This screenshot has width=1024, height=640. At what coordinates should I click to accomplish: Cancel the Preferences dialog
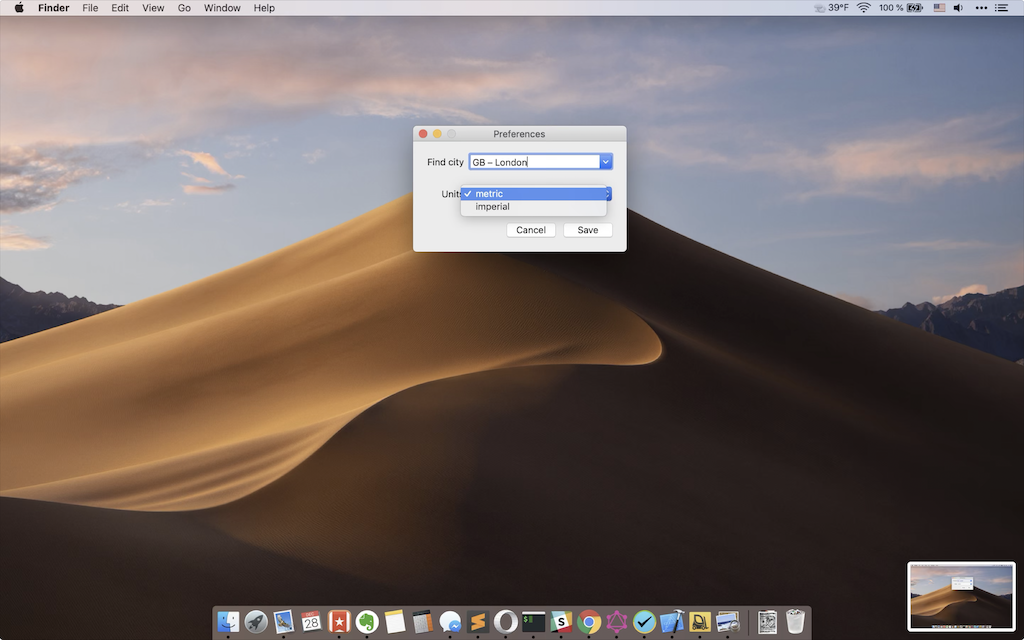531,230
